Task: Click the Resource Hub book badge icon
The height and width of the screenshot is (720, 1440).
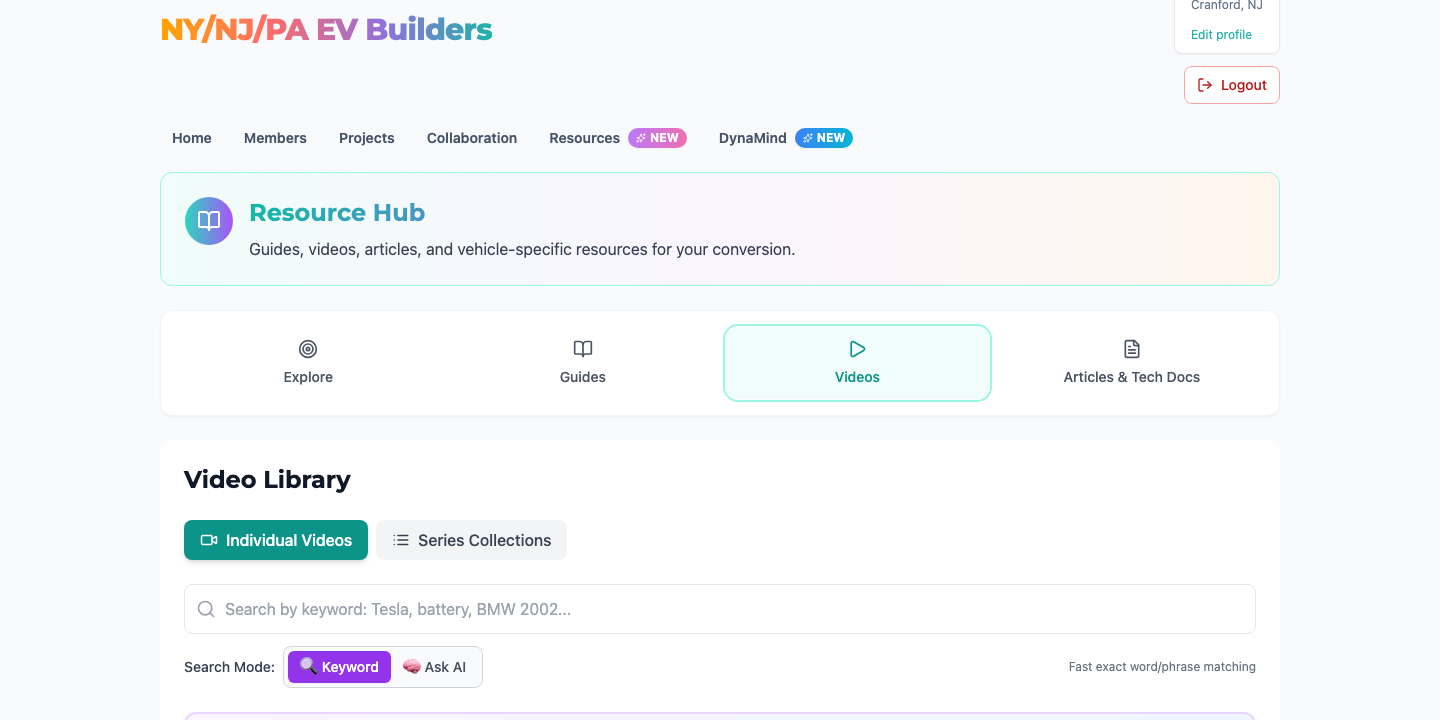Action: [208, 220]
